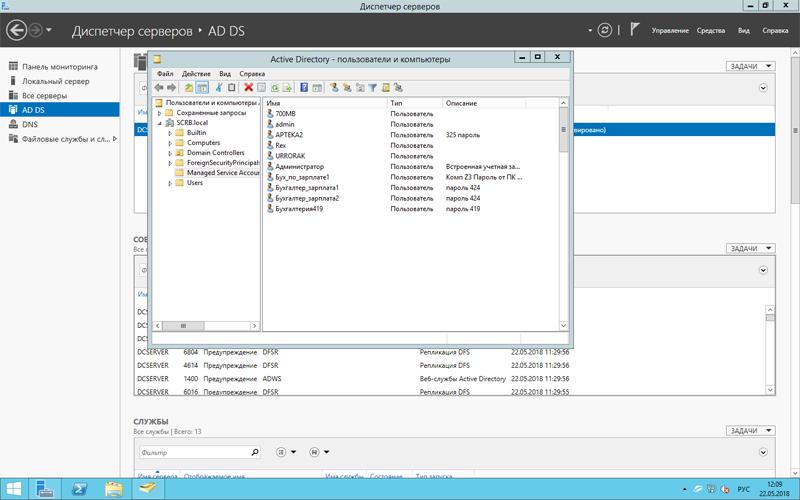Open the Средства menu in Server Manager
Image resolution: width=800 pixels, height=500 pixels.
coord(710,31)
